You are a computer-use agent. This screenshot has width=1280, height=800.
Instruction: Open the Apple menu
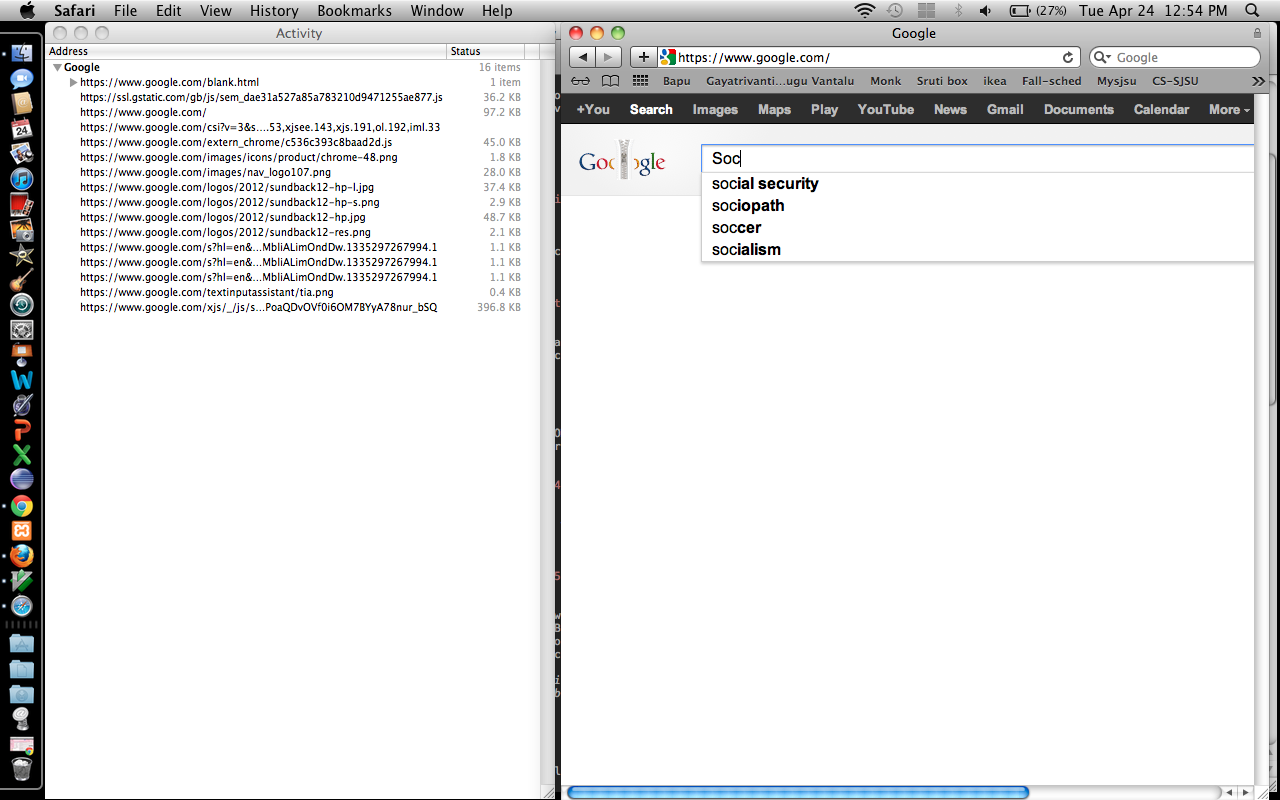click(27, 10)
